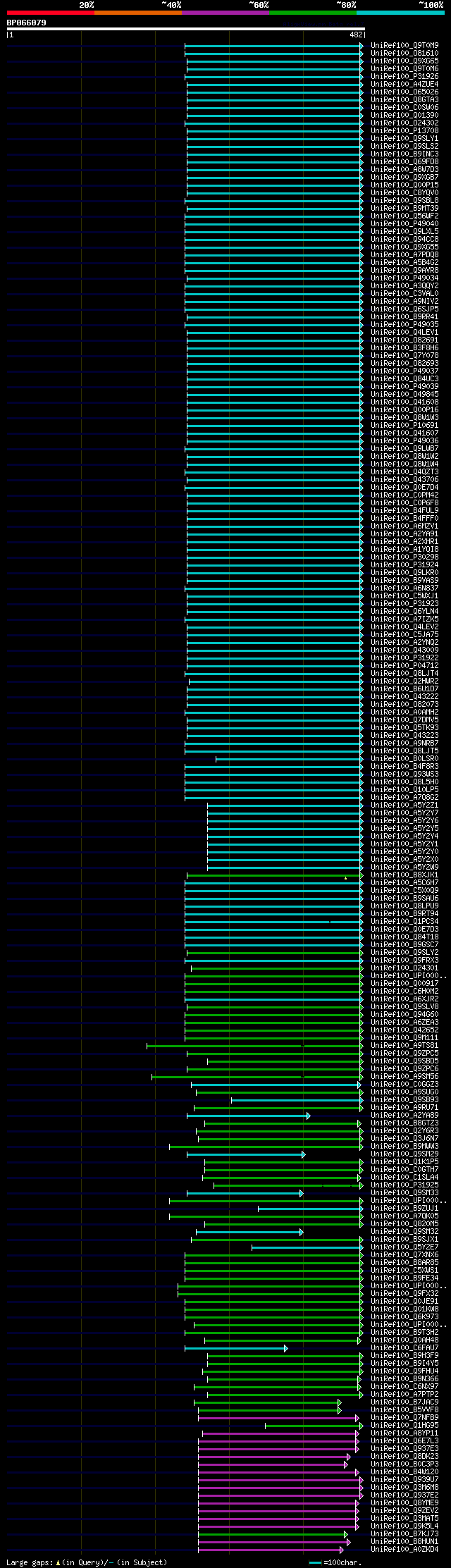Select the UniRef100_P13708 label
This screenshot has width=451, height=1568.
[404, 130]
